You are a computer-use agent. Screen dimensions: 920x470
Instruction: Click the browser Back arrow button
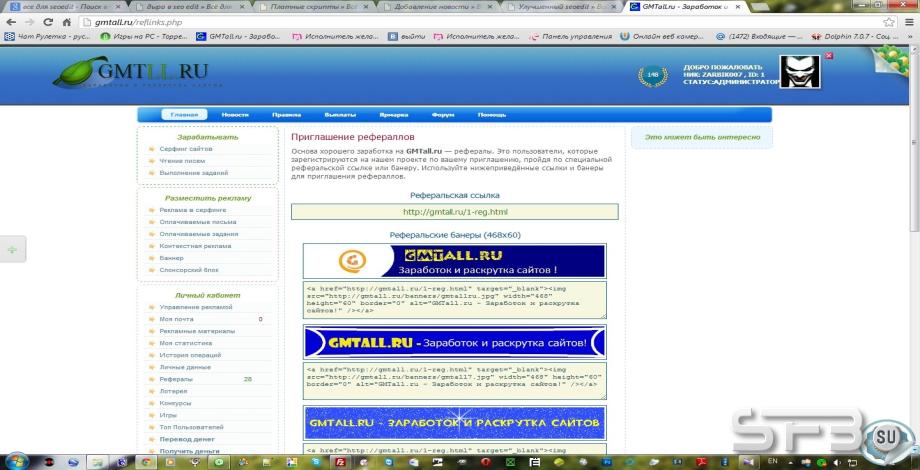(x=11, y=22)
